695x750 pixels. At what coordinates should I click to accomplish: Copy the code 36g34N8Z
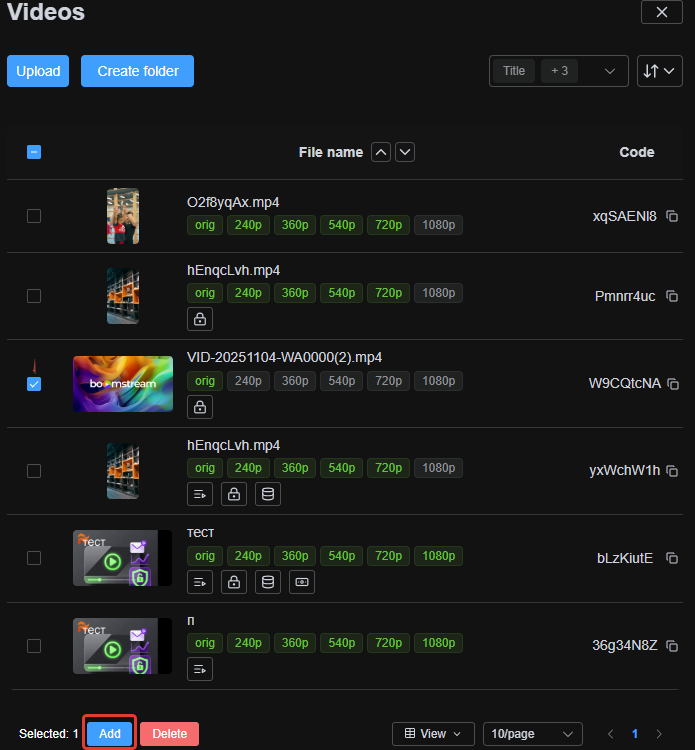(672, 646)
